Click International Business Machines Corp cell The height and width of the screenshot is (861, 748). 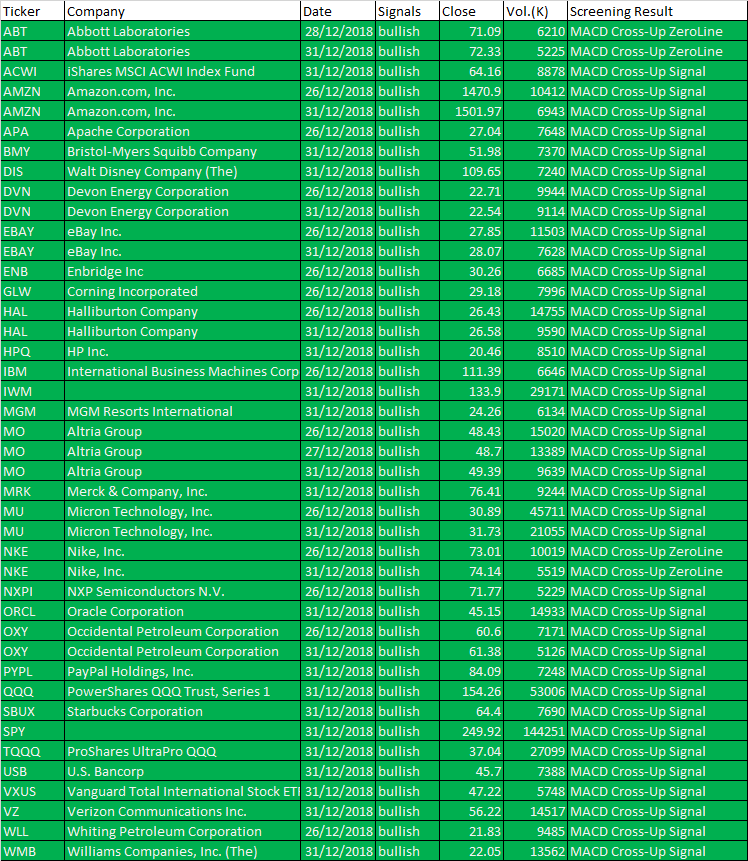182,371
